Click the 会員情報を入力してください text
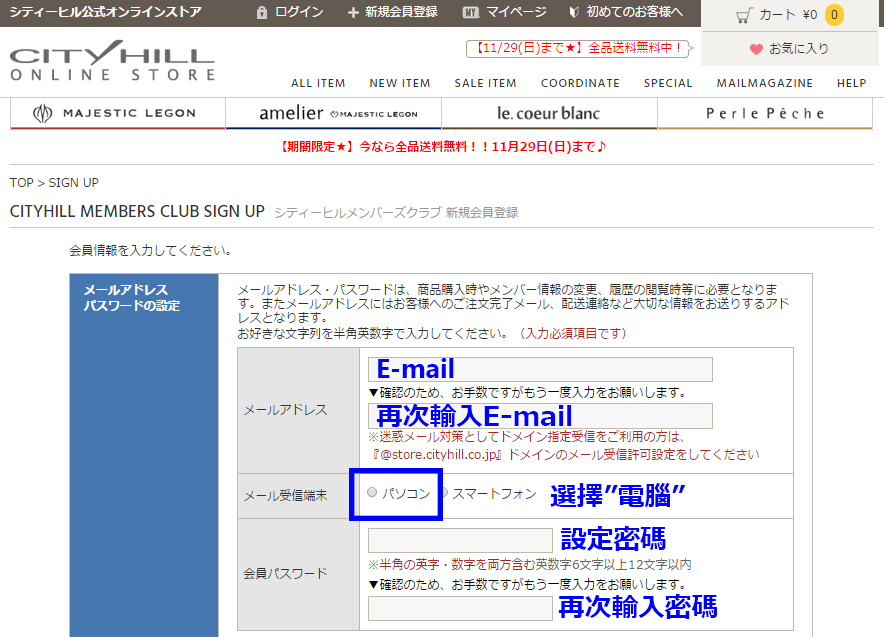Screen dimensions: 884x637 pos(150,251)
